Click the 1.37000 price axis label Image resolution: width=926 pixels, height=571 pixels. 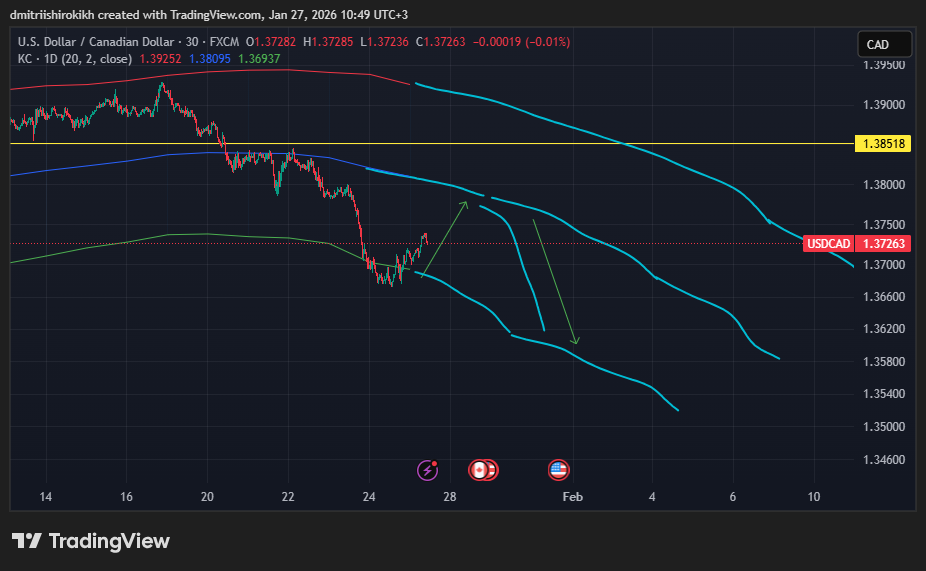pos(883,265)
